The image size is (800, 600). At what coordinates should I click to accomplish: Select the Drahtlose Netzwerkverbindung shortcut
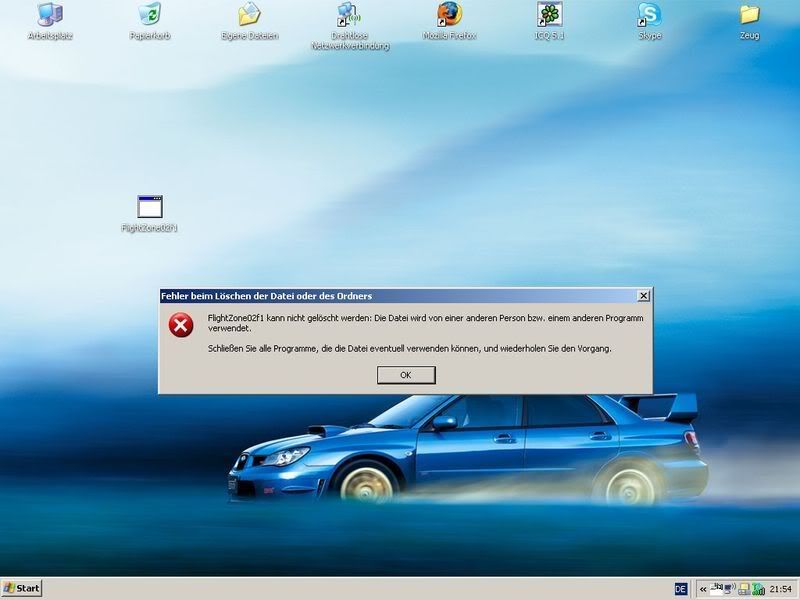[350, 27]
